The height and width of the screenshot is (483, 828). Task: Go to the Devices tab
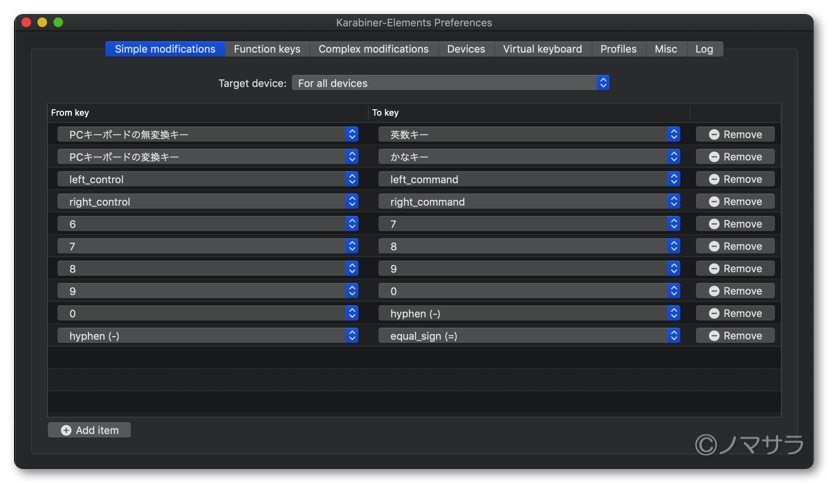pos(466,49)
